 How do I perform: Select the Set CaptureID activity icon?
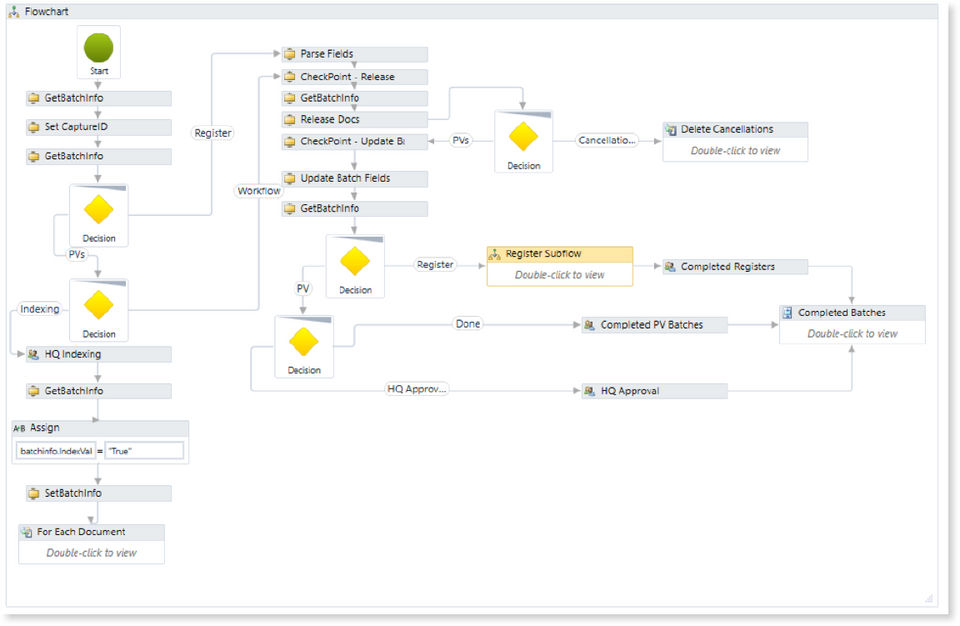pyautogui.click(x=34, y=128)
